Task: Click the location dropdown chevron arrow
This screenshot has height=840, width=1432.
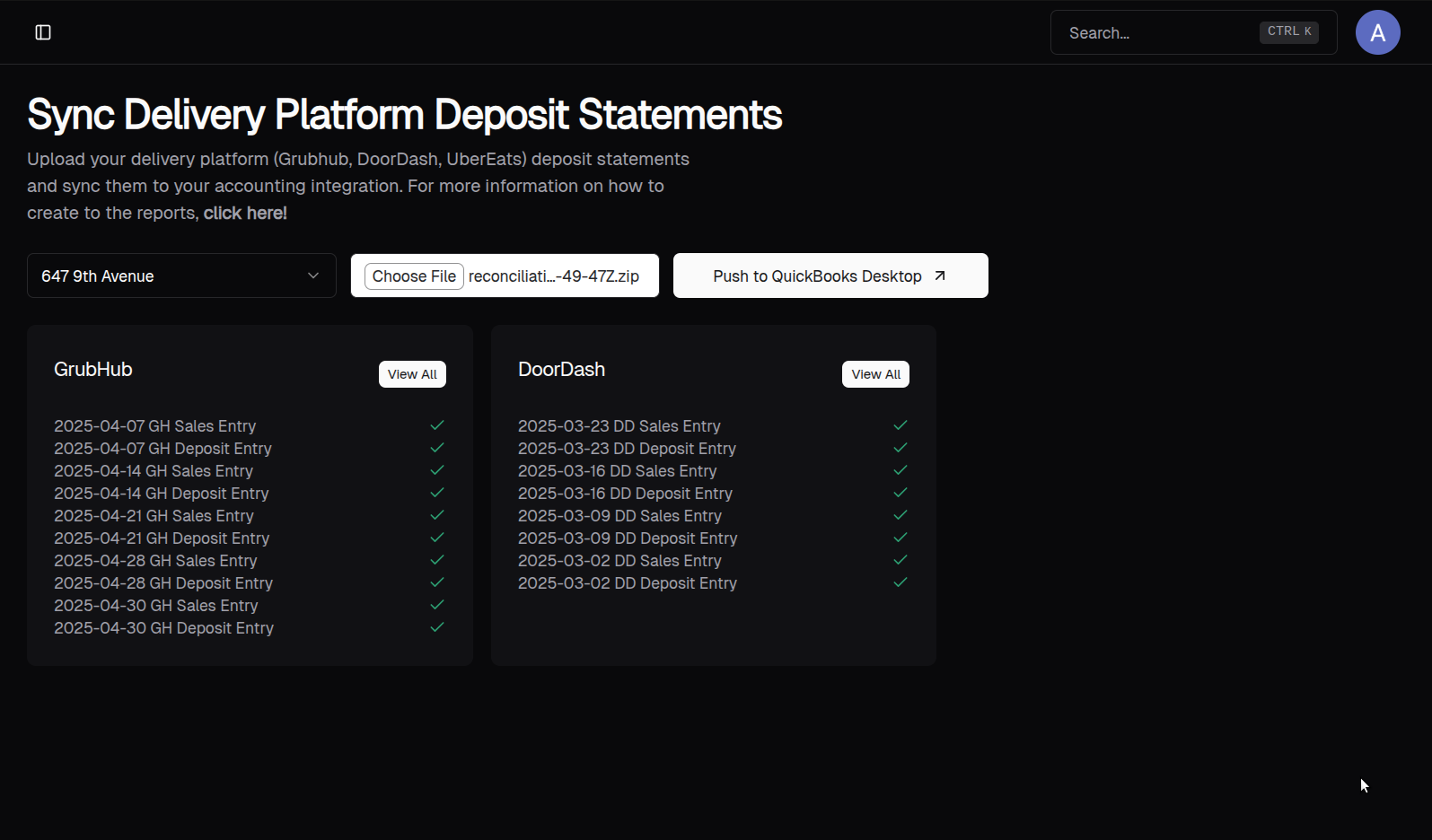Action: point(313,276)
